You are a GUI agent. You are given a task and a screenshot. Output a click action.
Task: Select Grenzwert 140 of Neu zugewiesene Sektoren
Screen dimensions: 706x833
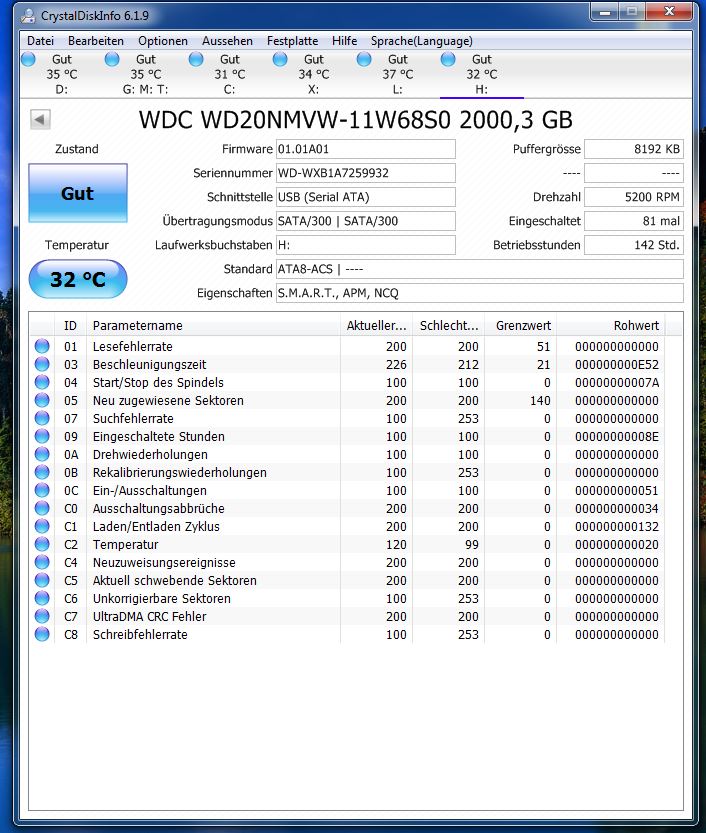pos(540,401)
